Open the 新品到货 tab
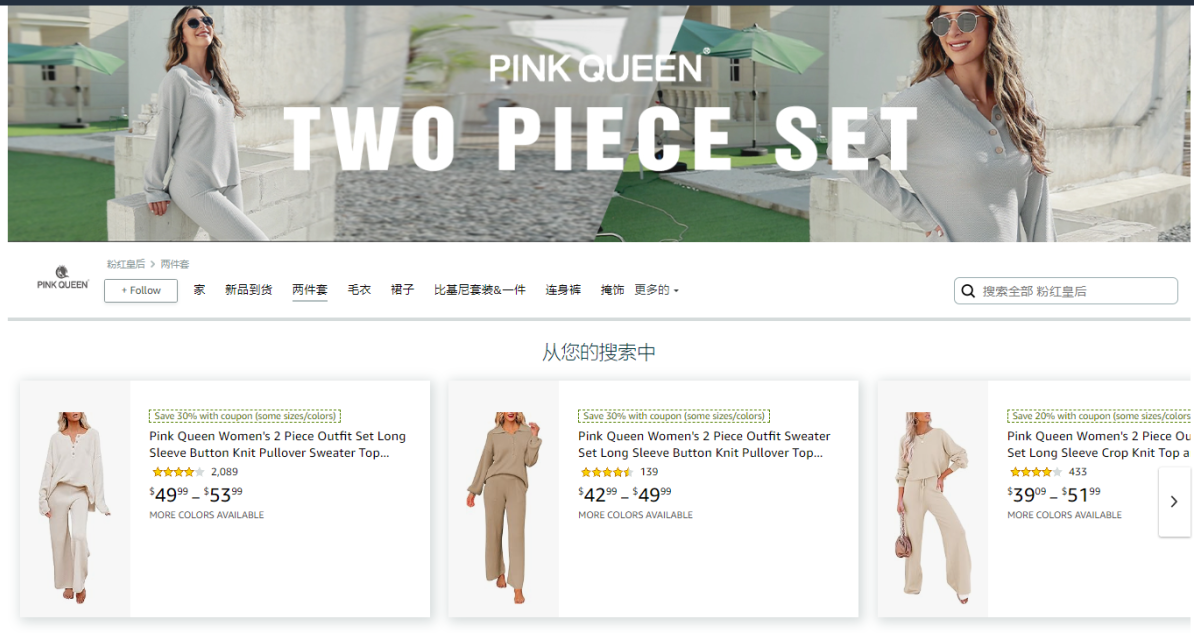Viewport: 1194px width, 633px height. pyautogui.click(x=248, y=289)
